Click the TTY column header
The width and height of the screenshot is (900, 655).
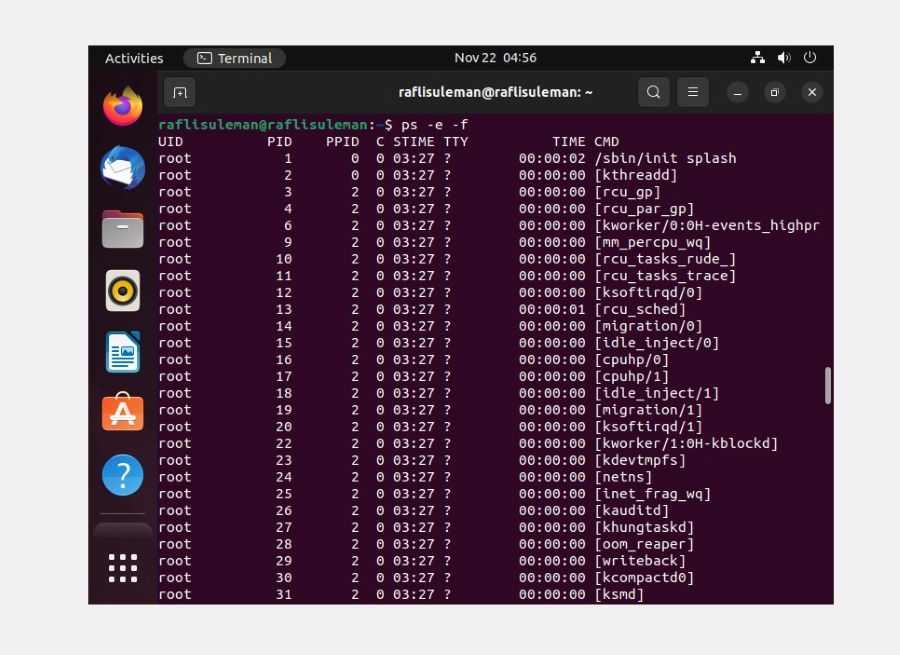pyautogui.click(x=456, y=142)
